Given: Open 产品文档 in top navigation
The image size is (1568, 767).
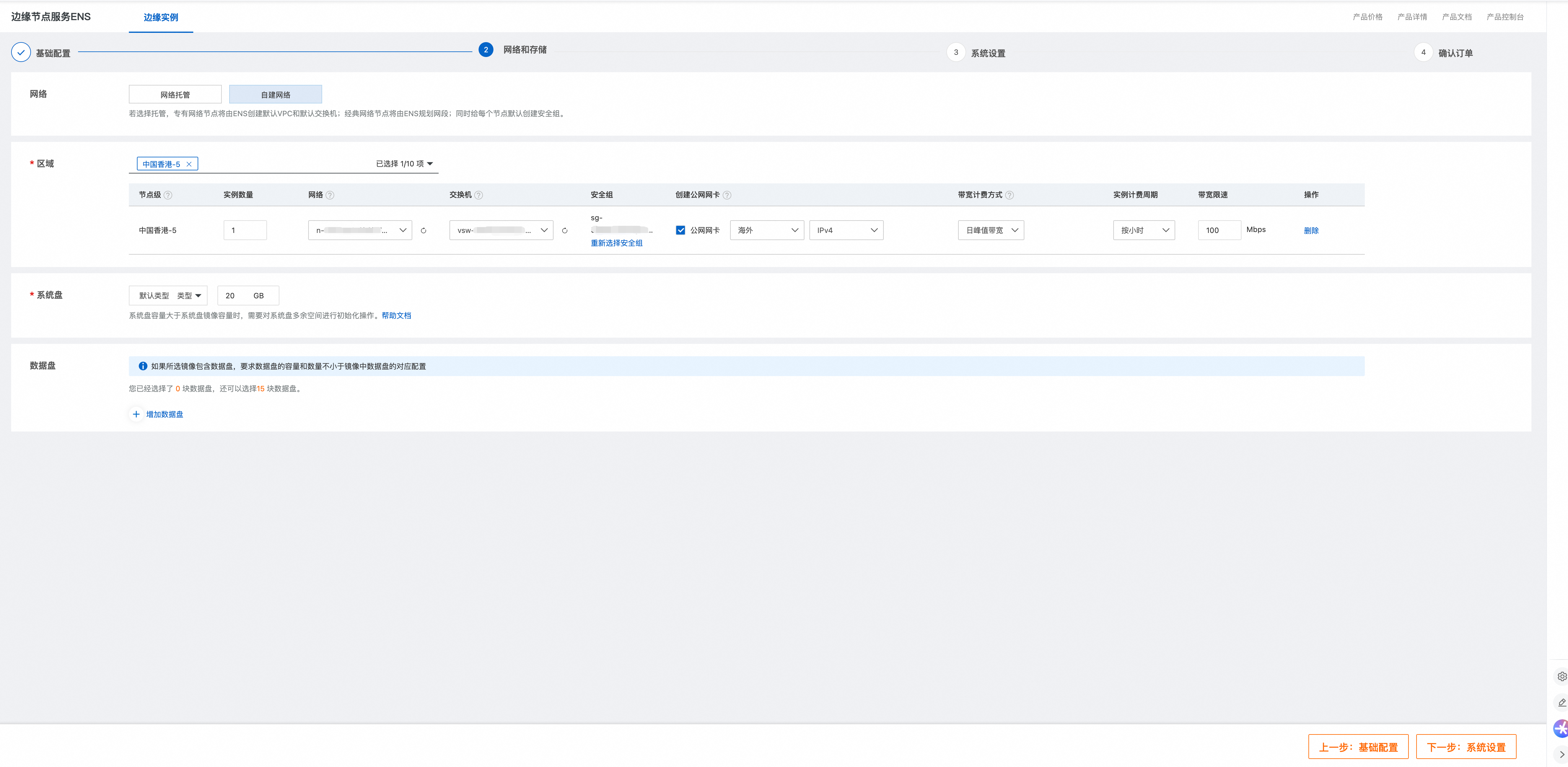Looking at the screenshot, I should tap(1456, 17).
